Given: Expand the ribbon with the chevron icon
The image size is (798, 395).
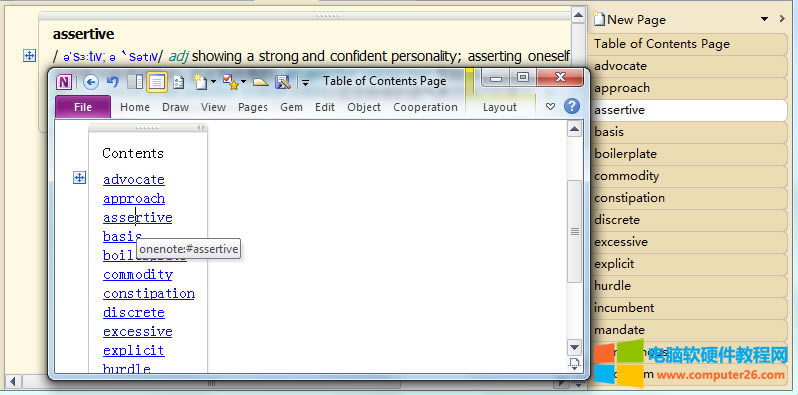Looking at the screenshot, I should point(550,106).
